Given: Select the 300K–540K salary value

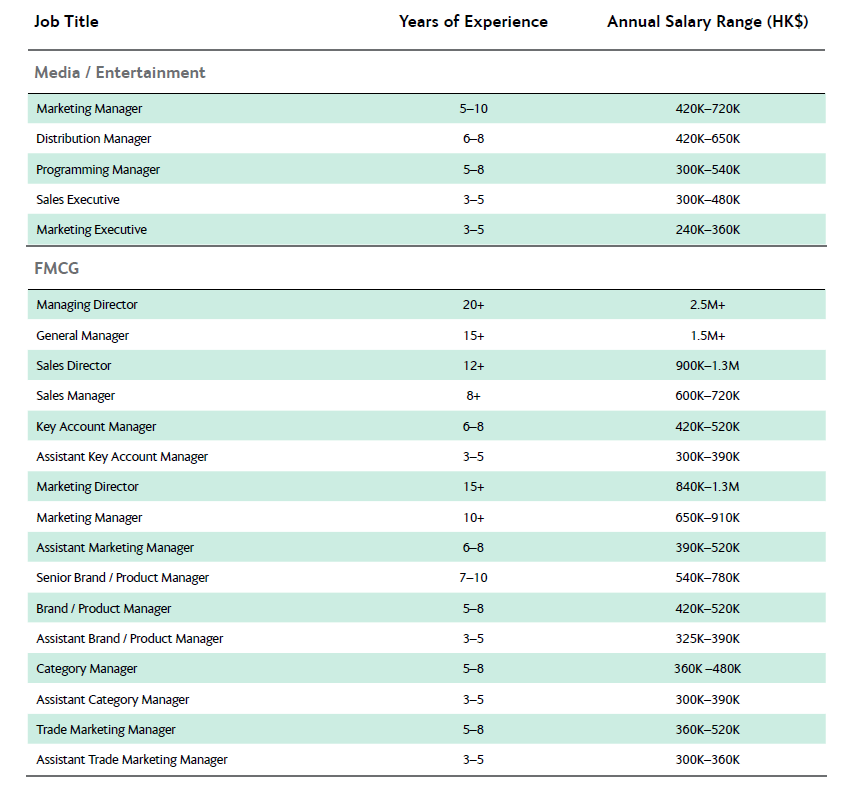Looking at the screenshot, I should coord(708,169).
